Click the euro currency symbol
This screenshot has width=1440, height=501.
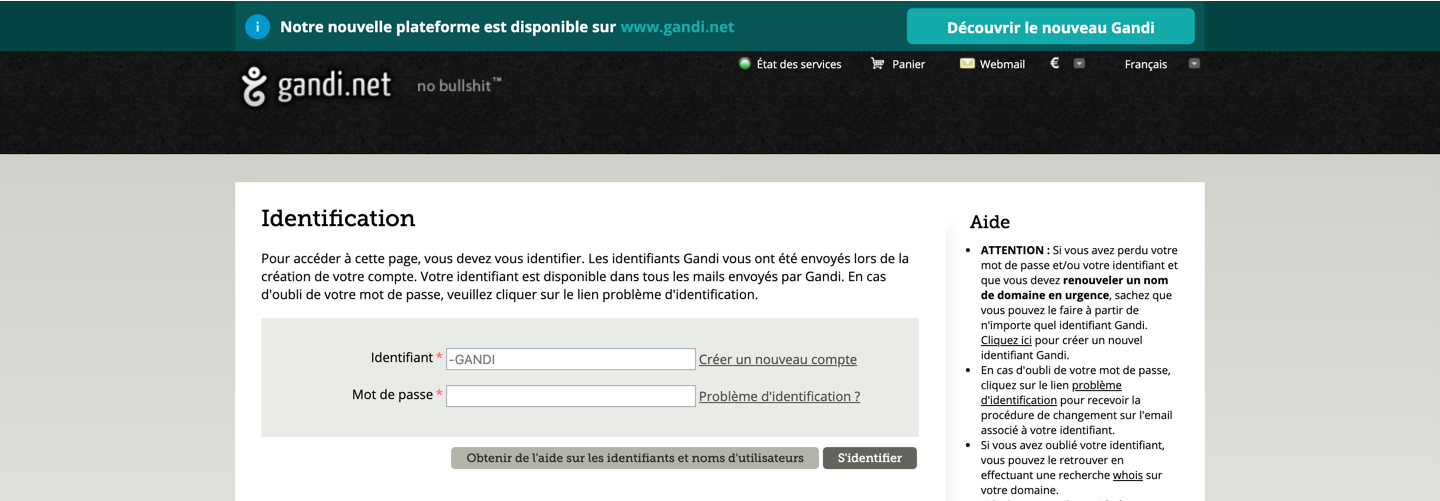(x=1054, y=63)
